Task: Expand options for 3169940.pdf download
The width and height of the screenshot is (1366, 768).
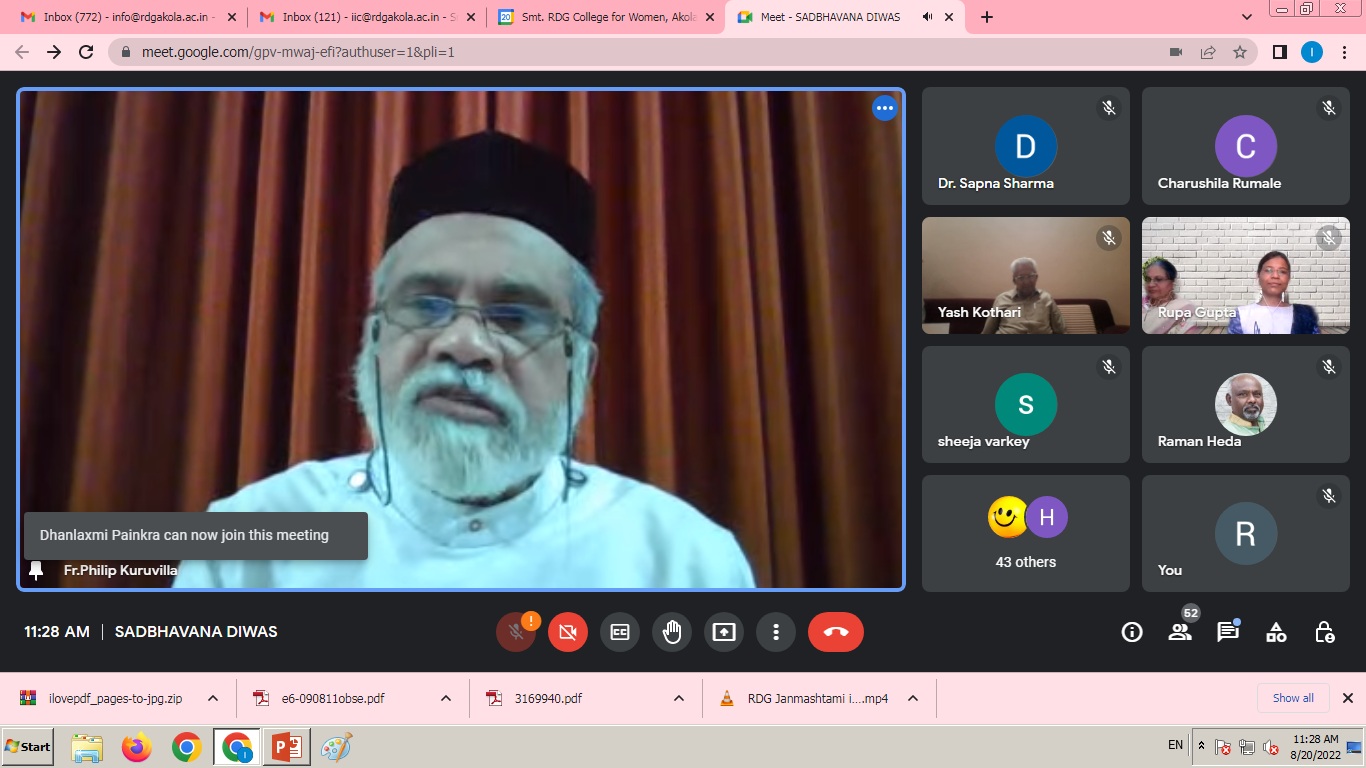Action: click(x=679, y=699)
